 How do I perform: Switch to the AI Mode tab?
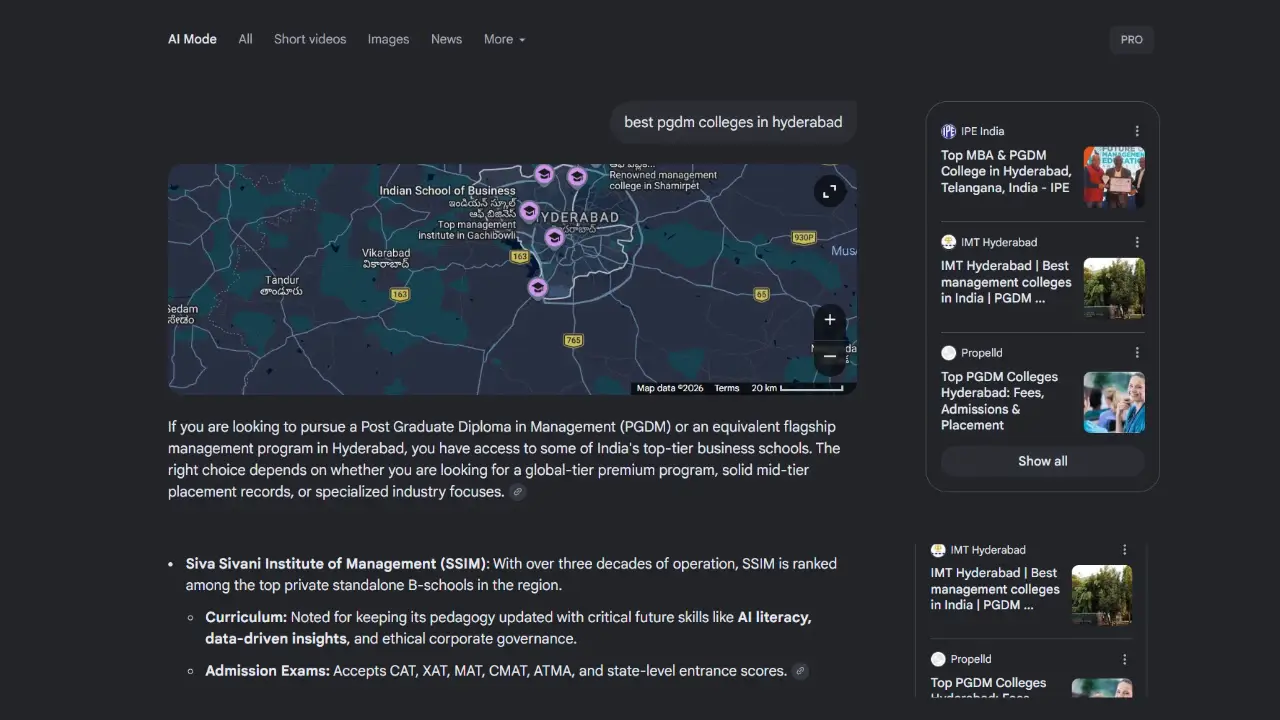(192, 39)
